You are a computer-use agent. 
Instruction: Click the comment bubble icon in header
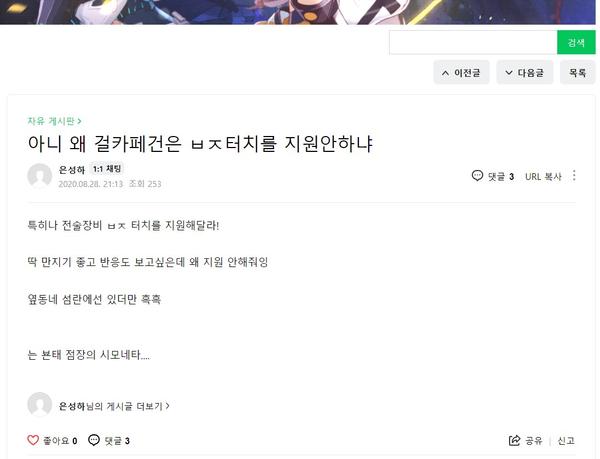coord(477,176)
